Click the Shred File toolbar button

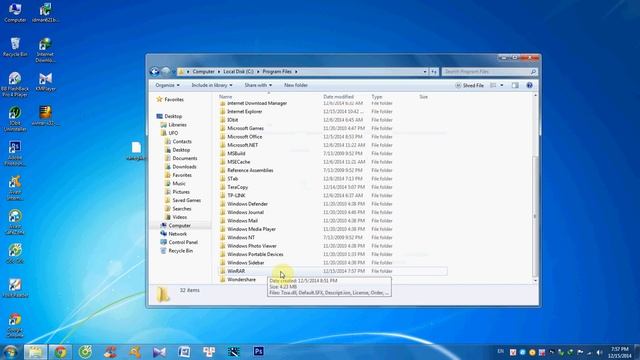pyautogui.click(x=469, y=85)
